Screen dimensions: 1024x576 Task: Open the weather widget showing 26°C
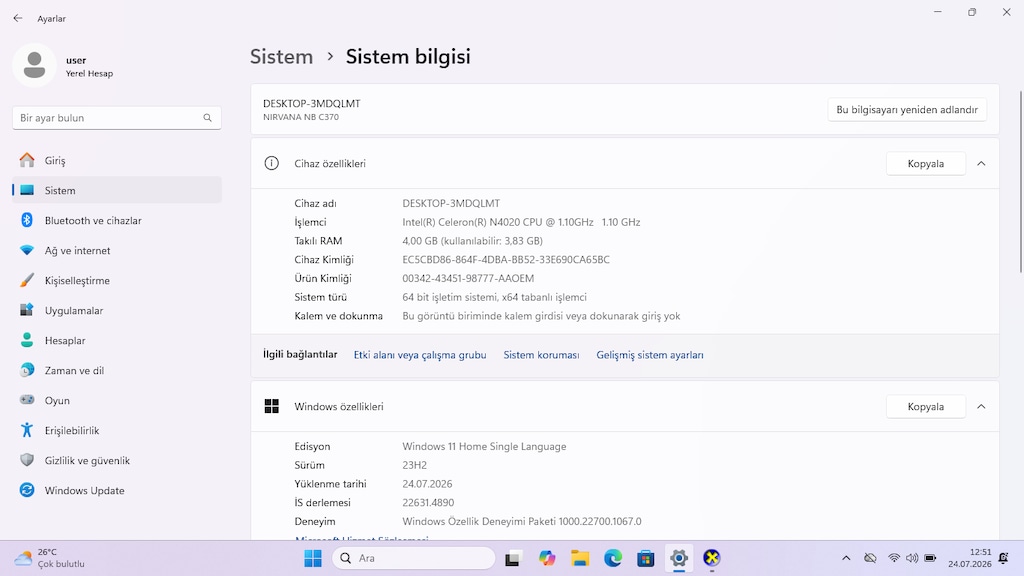coord(51,558)
